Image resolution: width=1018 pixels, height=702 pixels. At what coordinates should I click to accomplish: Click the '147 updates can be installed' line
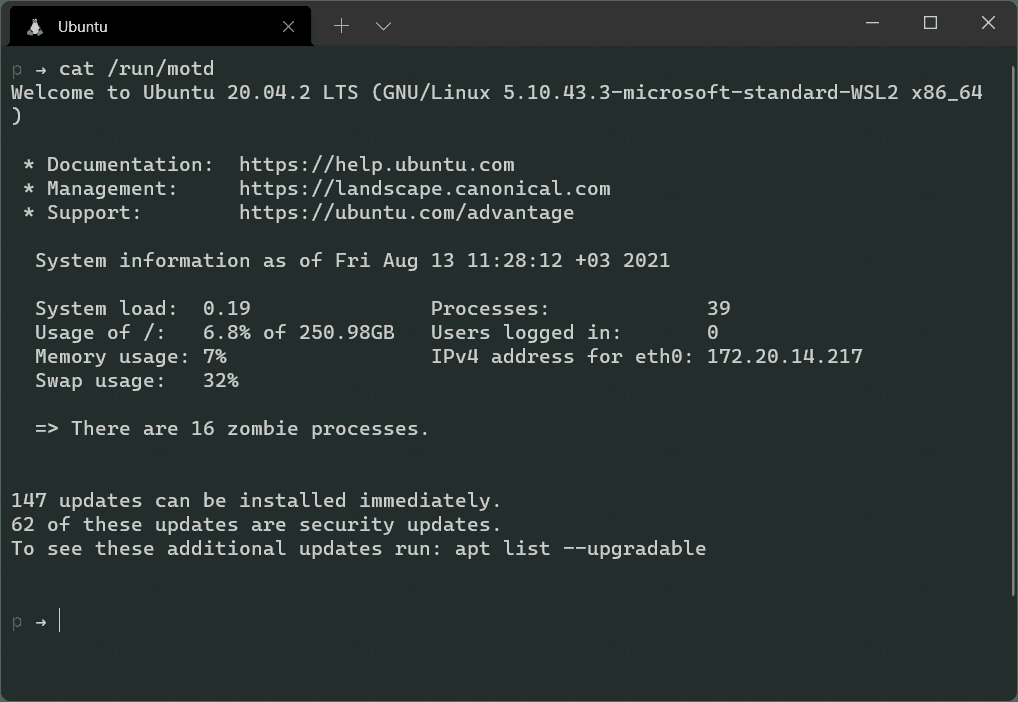click(256, 500)
